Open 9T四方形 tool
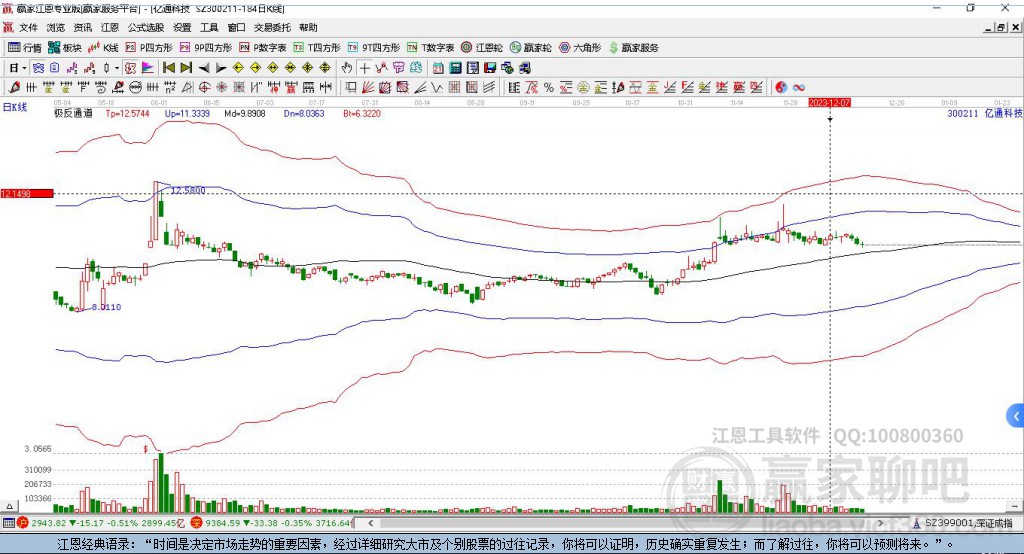The height and width of the screenshot is (554, 1024). pyautogui.click(x=374, y=48)
